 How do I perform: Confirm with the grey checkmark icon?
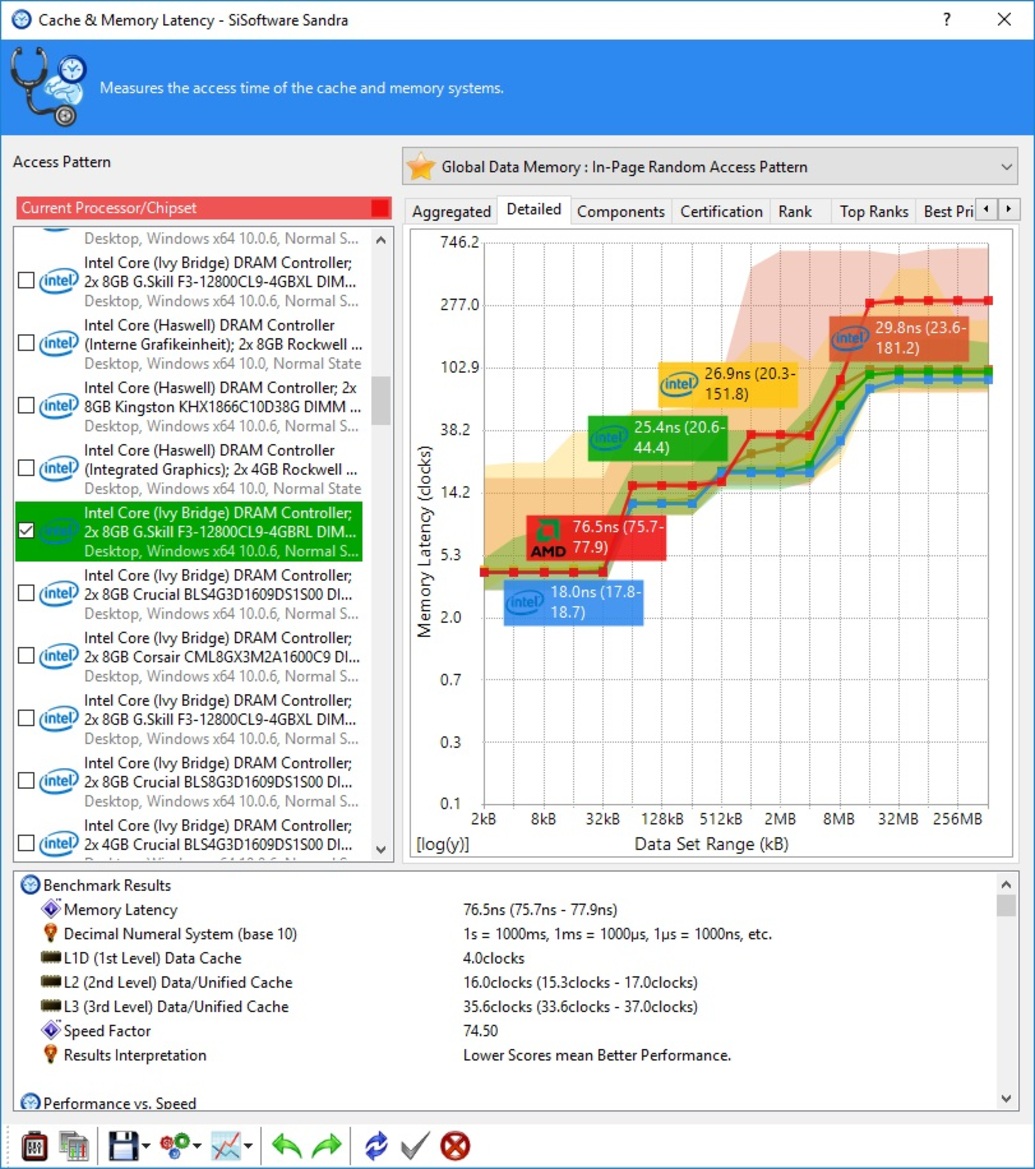point(415,1146)
